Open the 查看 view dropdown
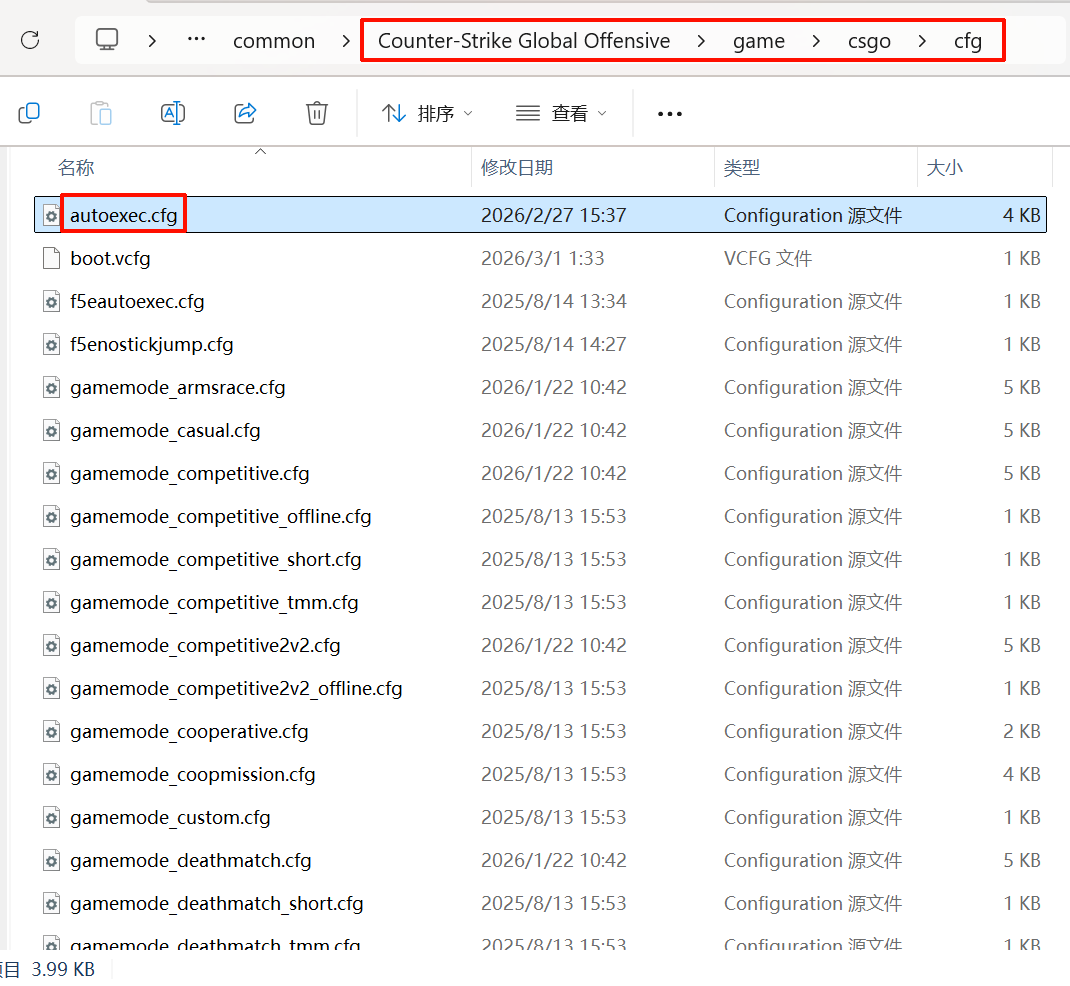The width and height of the screenshot is (1070, 986). point(561,113)
